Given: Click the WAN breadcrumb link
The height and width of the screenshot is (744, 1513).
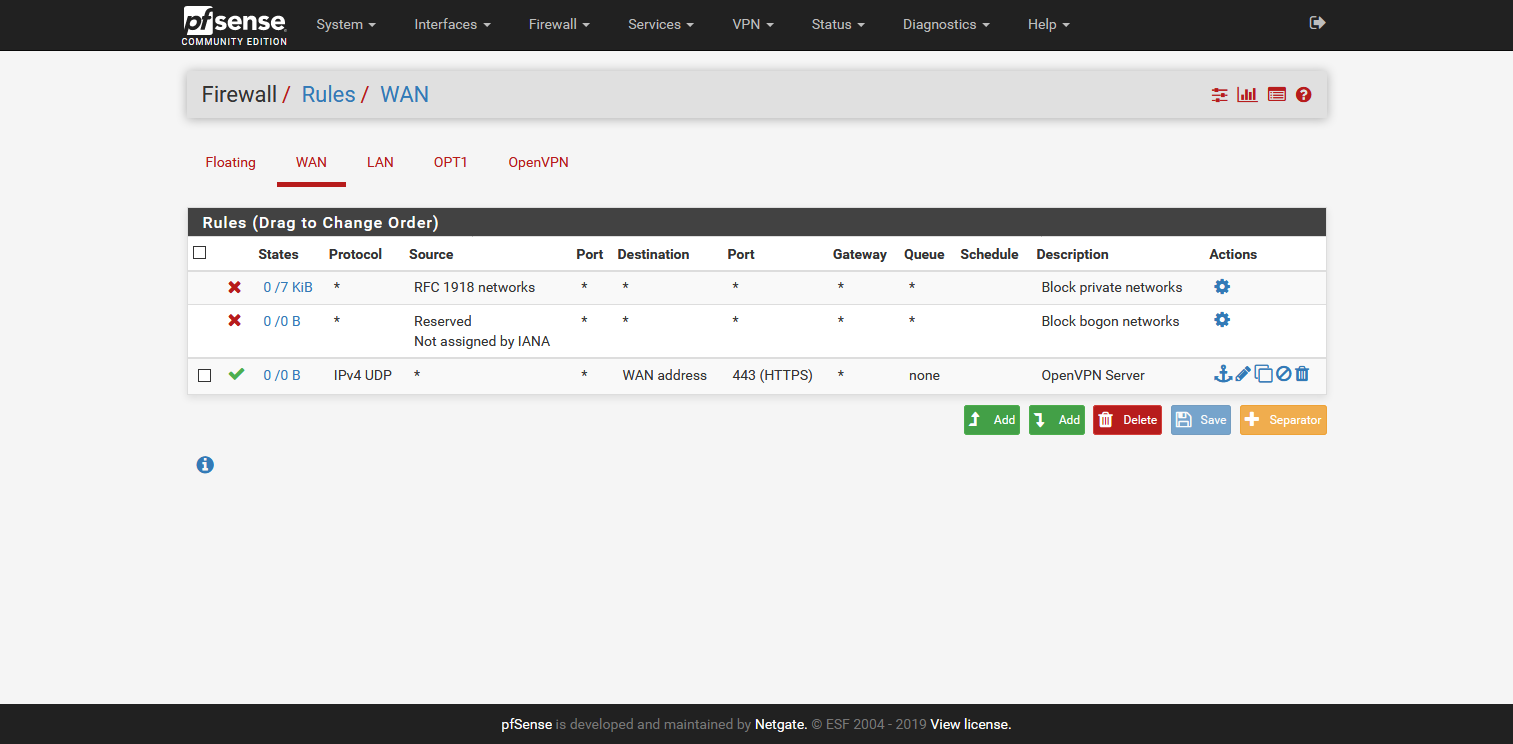Looking at the screenshot, I should (x=405, y=94).
